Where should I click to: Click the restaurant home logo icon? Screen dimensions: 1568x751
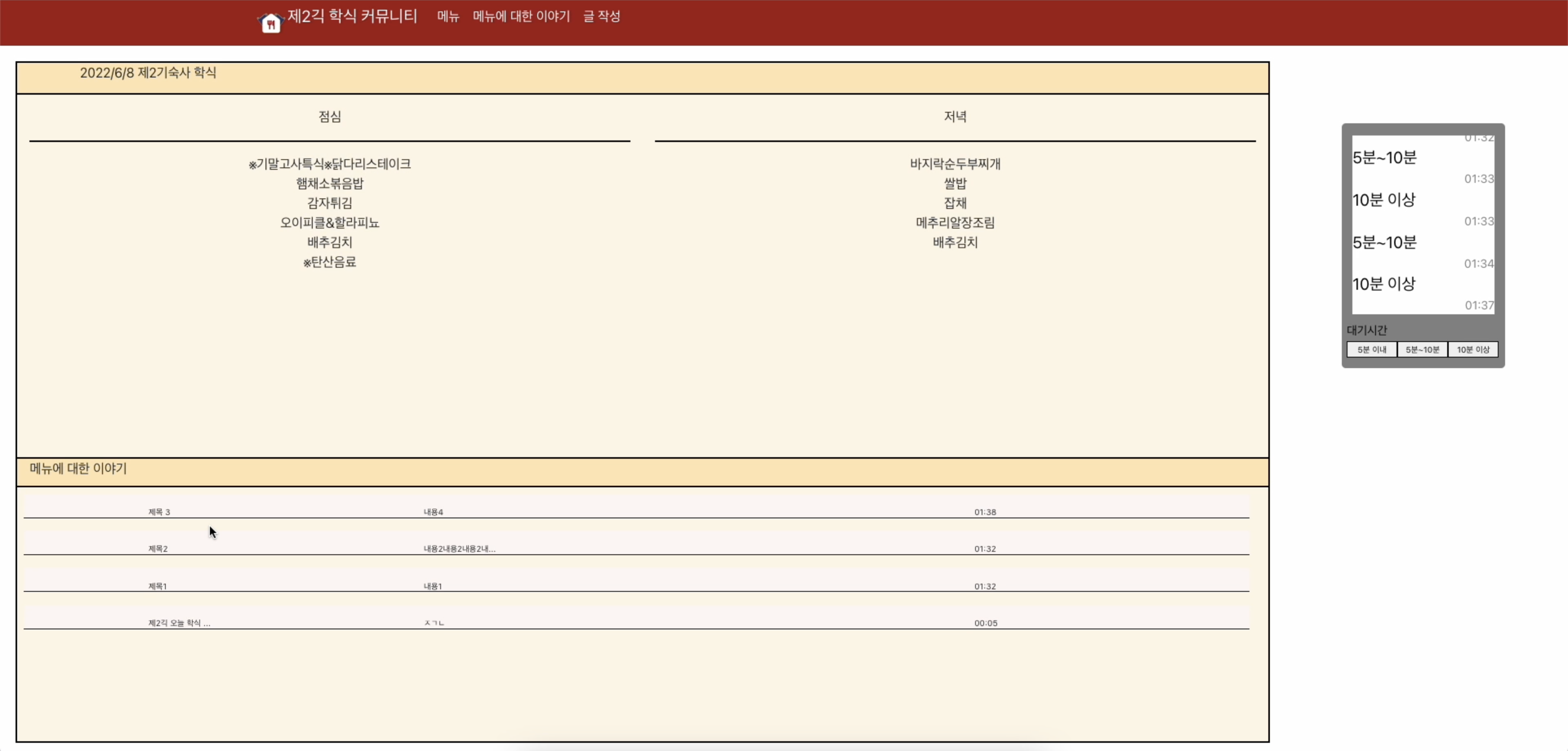[x=270, y=22]
